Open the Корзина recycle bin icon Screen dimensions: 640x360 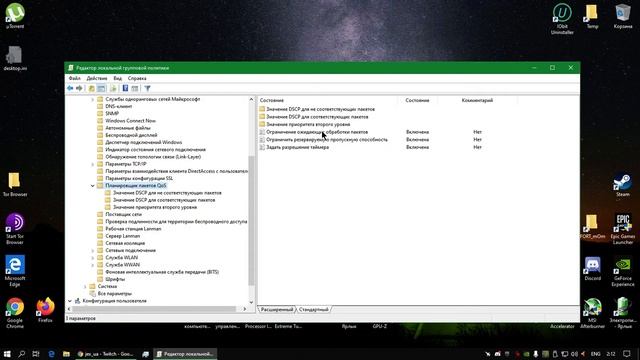(622, 16)
